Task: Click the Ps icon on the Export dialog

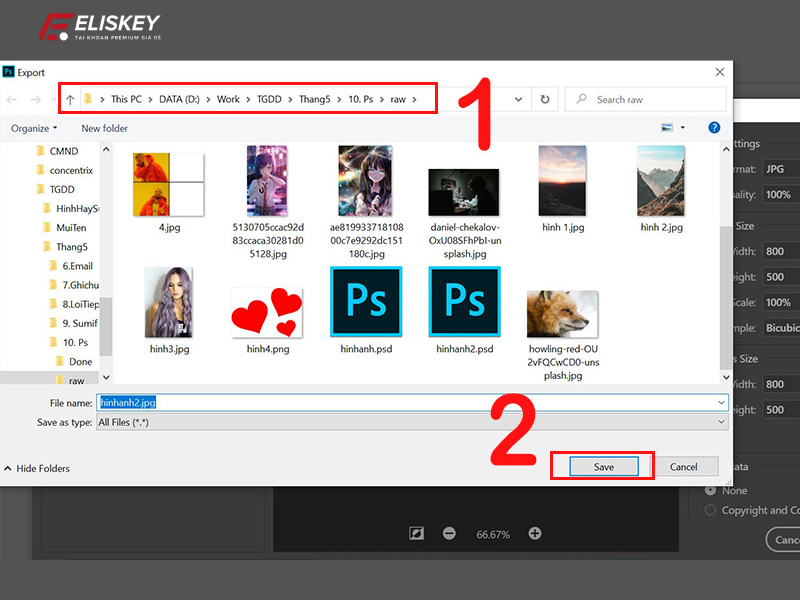Action: click(11, 72)
